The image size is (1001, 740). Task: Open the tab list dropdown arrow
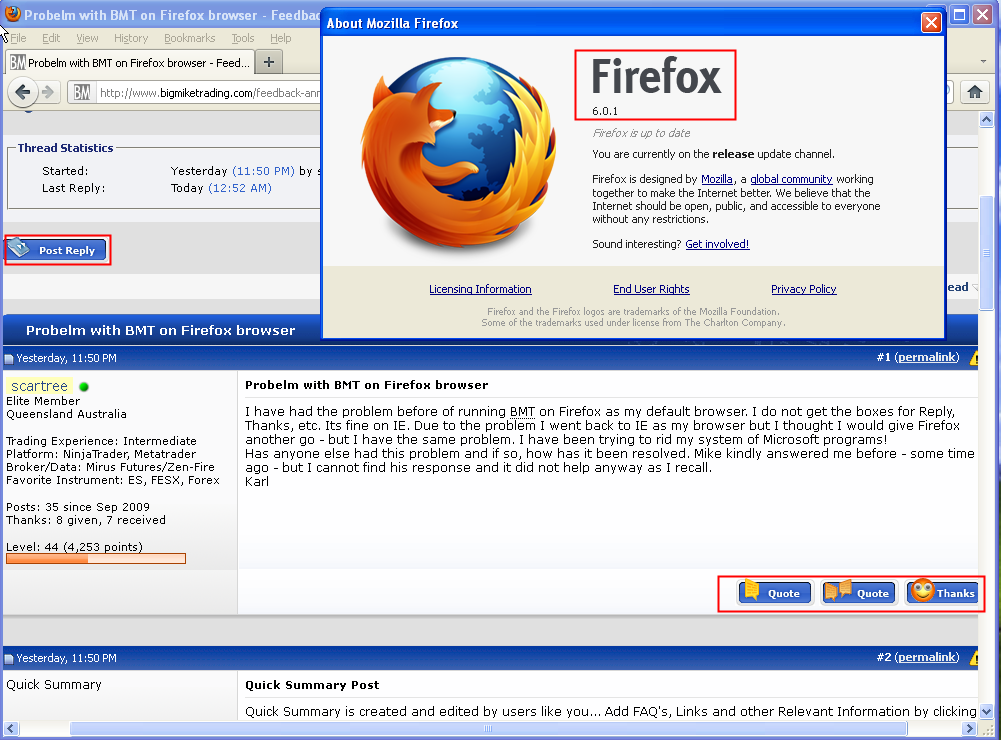click(x=983, y=62)
